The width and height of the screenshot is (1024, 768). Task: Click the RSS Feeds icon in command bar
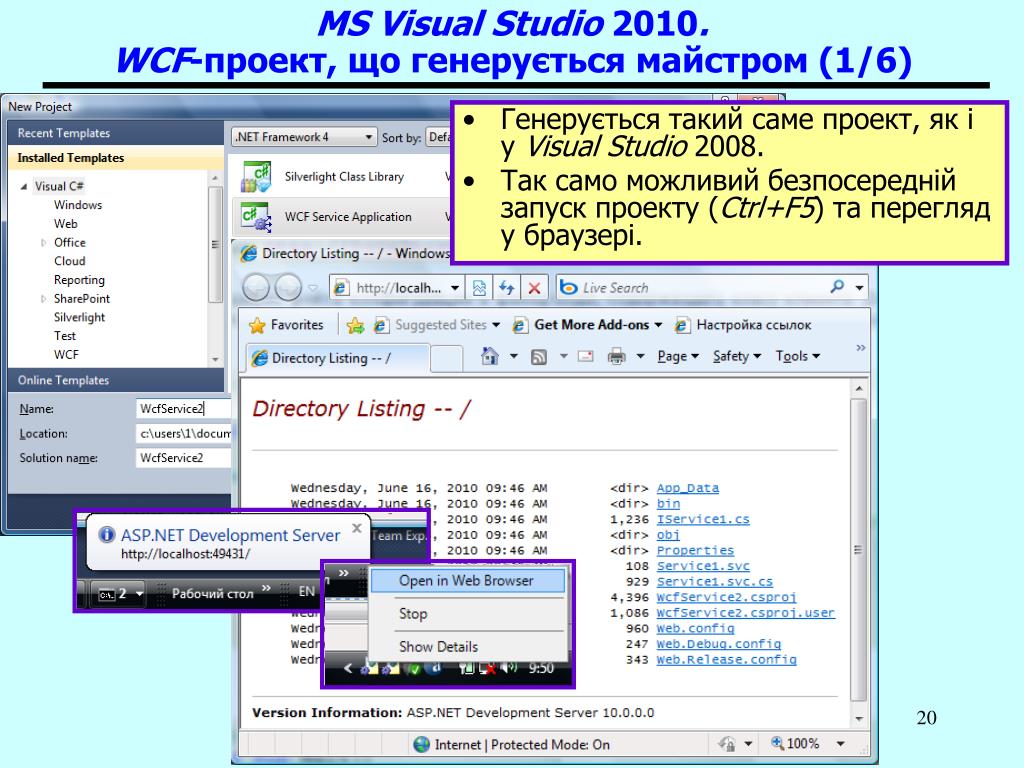tap(539, 357)
